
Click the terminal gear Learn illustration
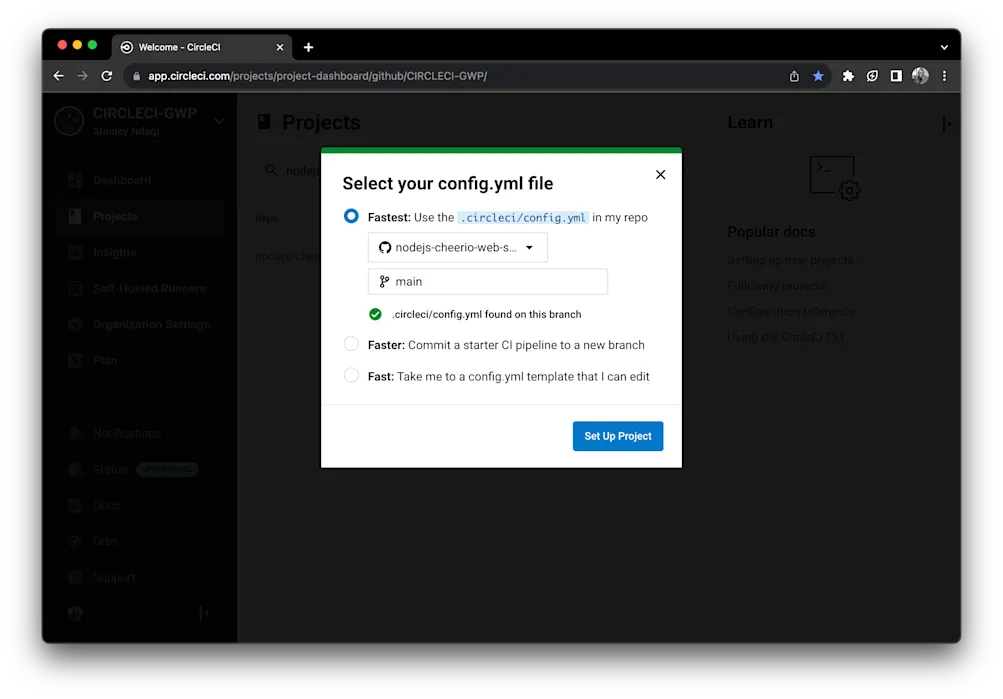(835, 178)
